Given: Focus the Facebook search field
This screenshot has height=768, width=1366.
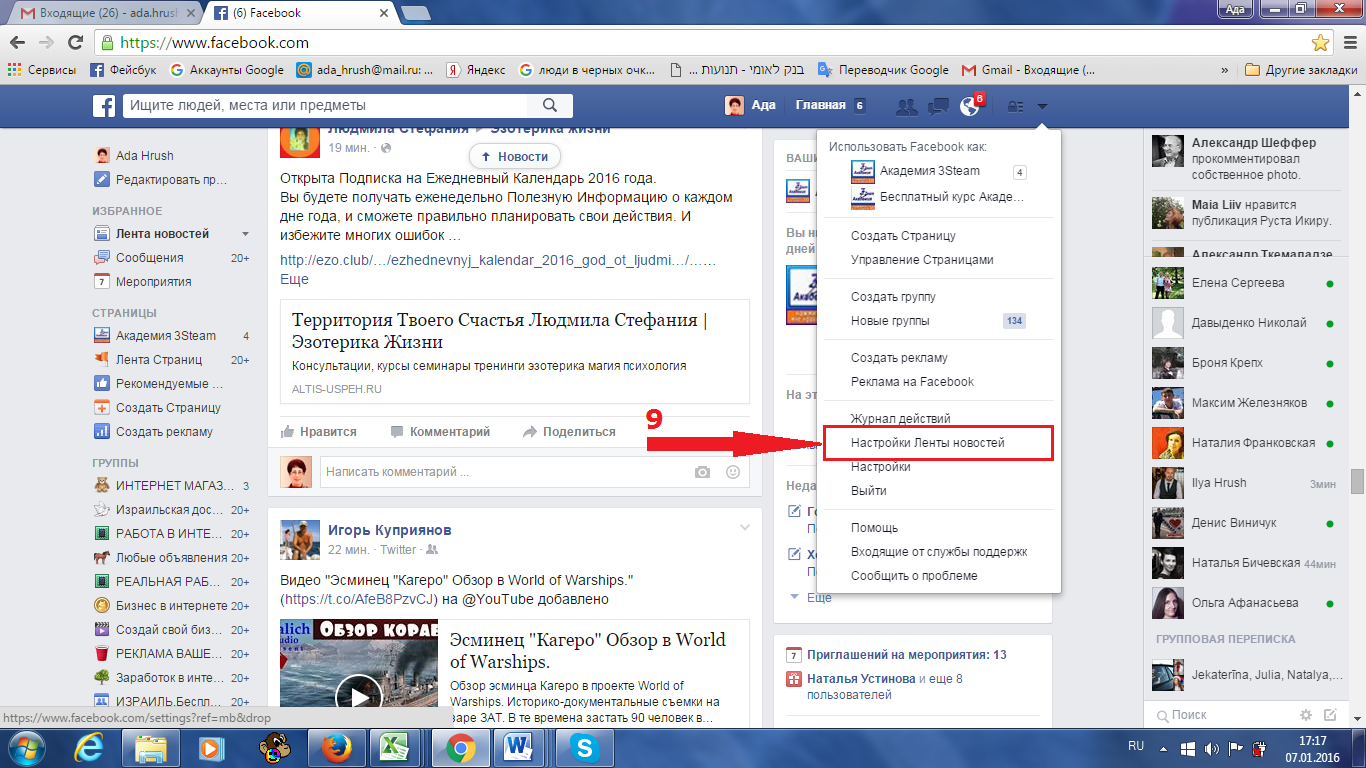Looking at the screenshot, I should pyautogui.click(x=325, y=106).
